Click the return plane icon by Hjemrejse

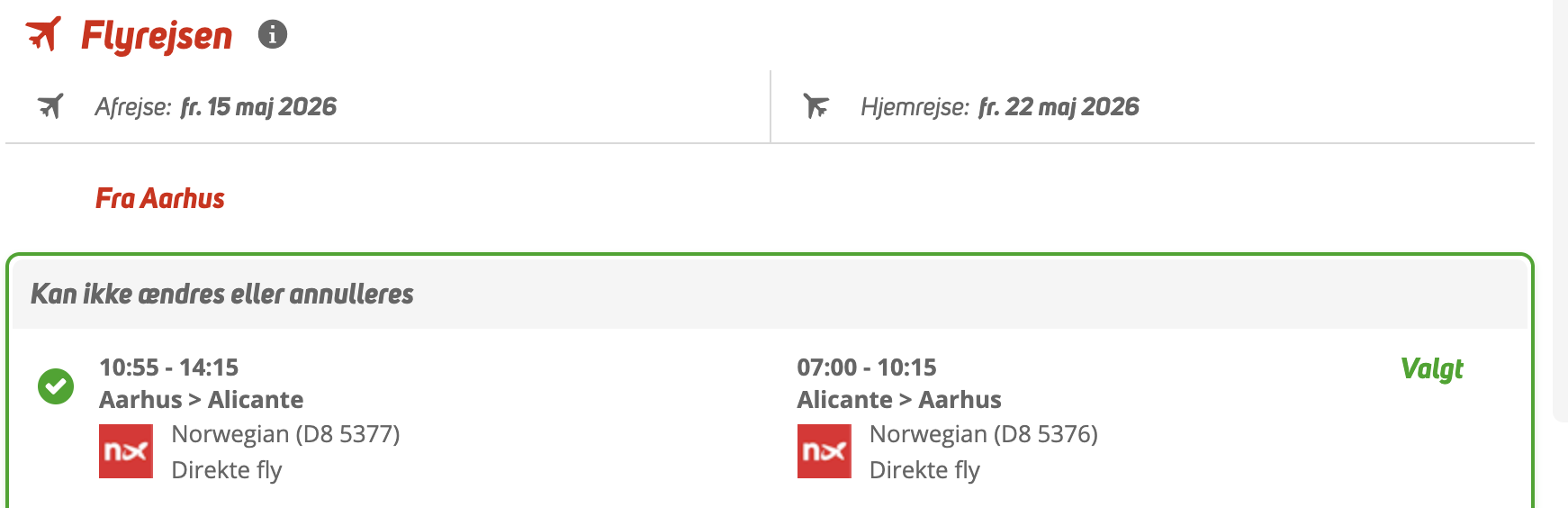tap(816, 106)
